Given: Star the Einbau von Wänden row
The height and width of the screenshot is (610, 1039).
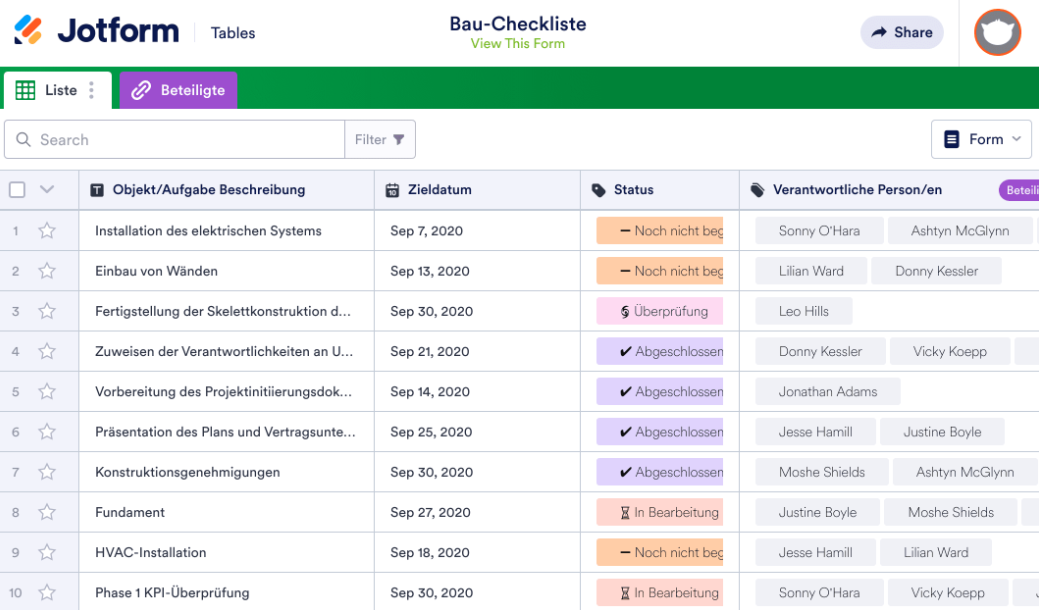Looking at the screenshot, I should pos(47,271).
